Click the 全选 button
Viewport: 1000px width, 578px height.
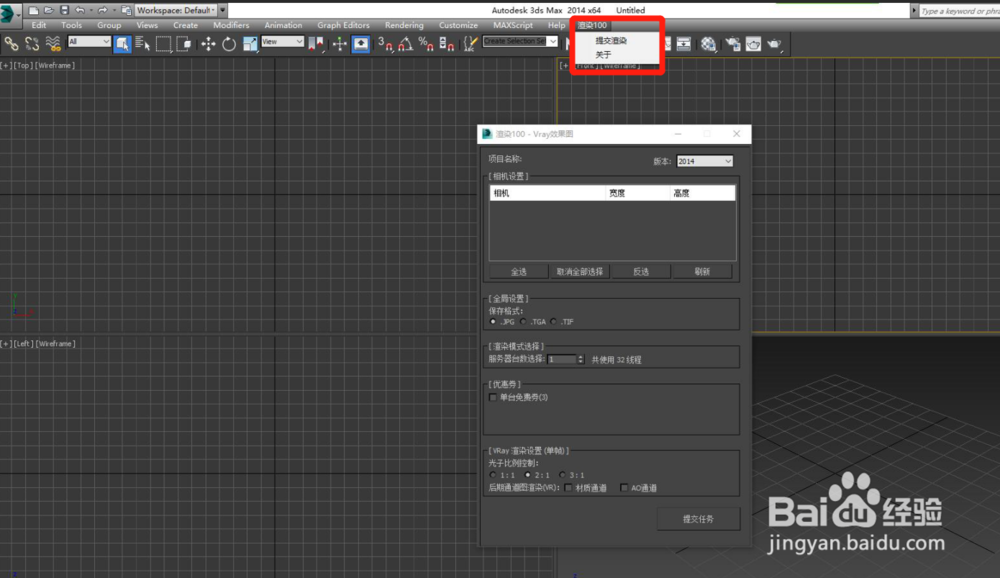point(518,272)
